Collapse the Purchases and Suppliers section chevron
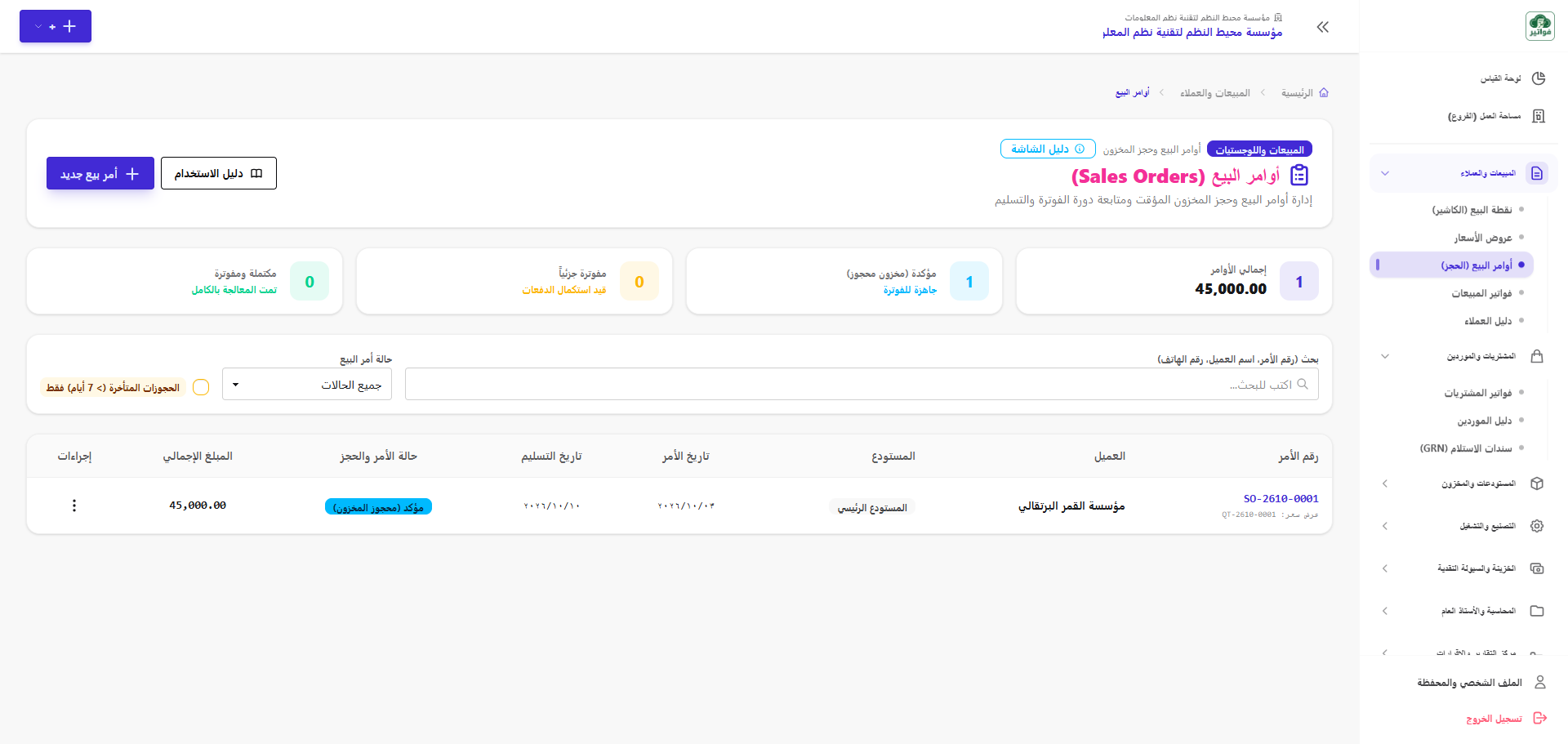 pyautogui.click(x=1385, y=356)
